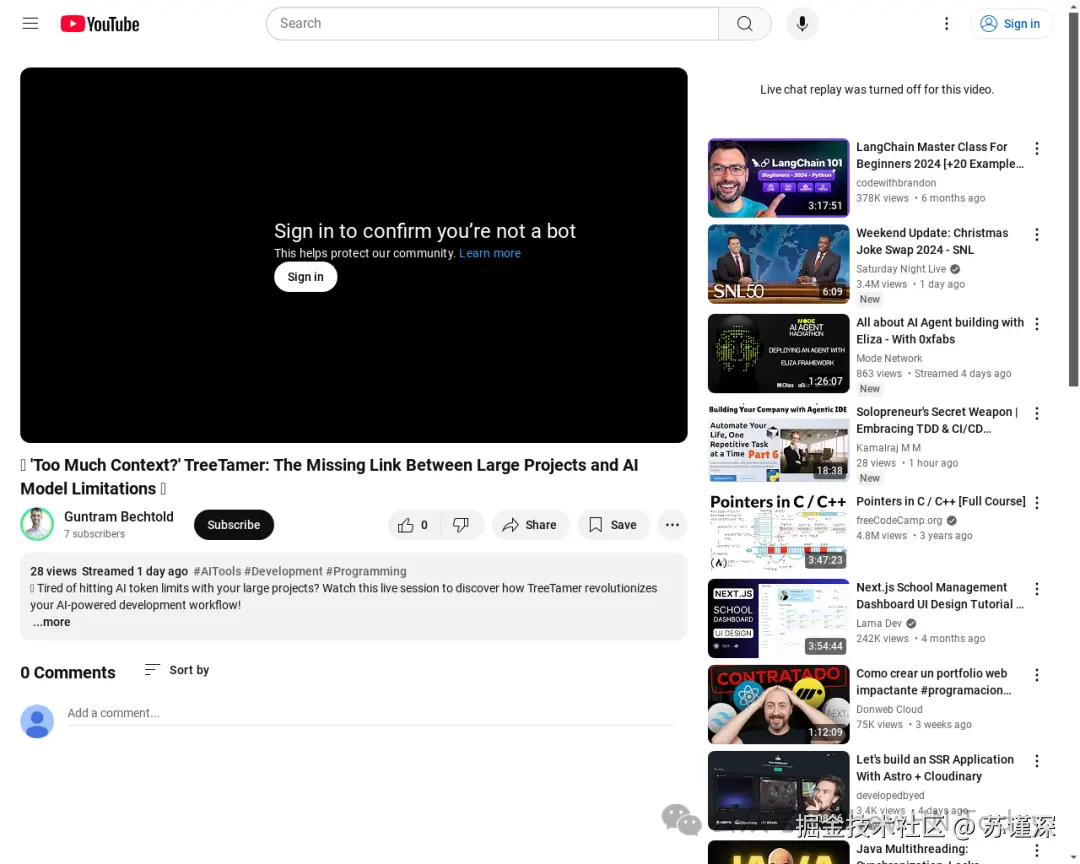The image size is (1080, 864).
Task: Open menu for Java Multithreading video
Action: coord(1036,851)
